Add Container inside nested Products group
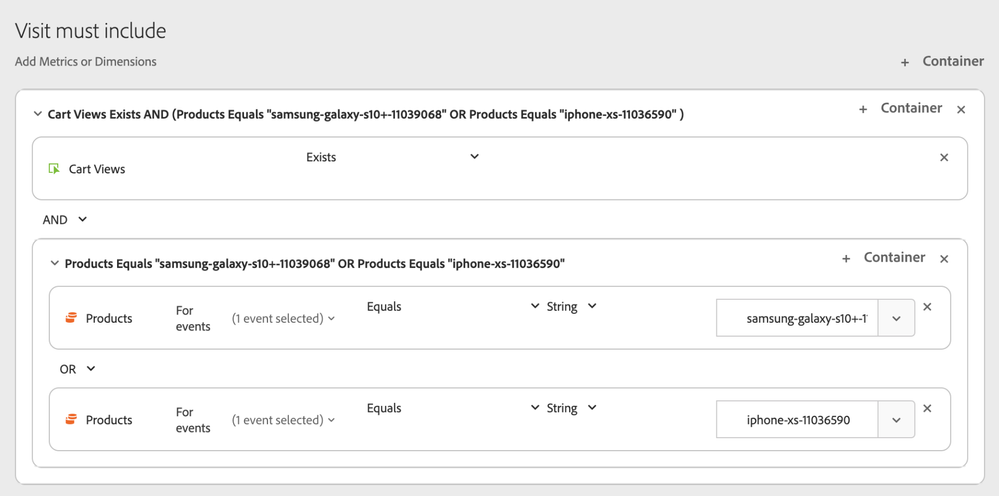This screenshot has height=496, width=999. (x=883, y=258)
